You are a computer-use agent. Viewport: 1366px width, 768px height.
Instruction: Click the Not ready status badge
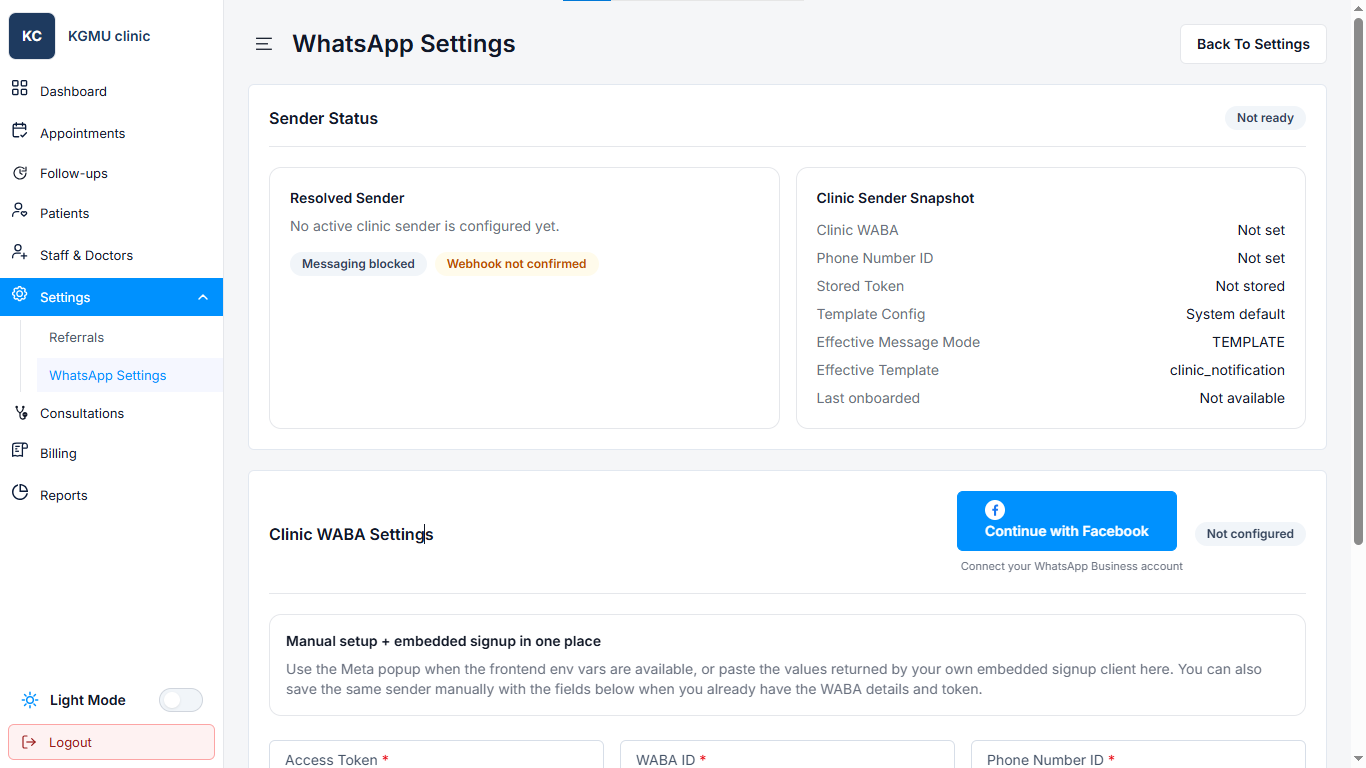coord(1265,118)
